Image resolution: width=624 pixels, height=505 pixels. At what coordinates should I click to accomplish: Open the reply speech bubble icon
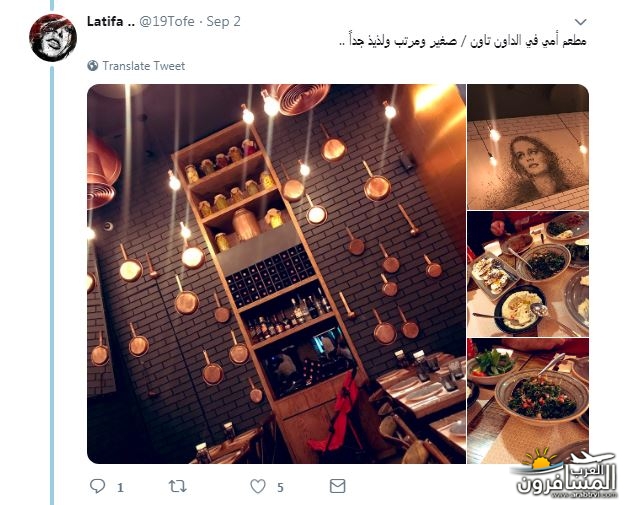tap(98, 486)
